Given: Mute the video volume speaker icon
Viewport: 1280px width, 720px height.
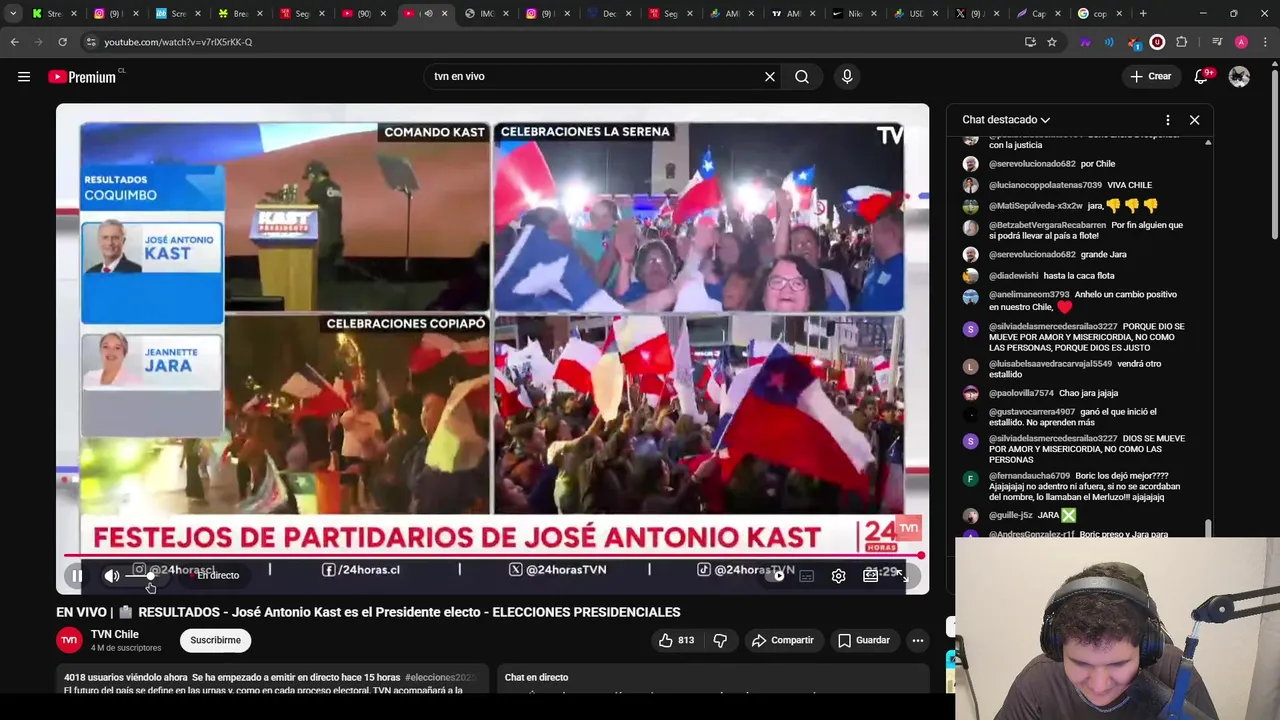Looking at the screenshot, I should pos(112,576).
